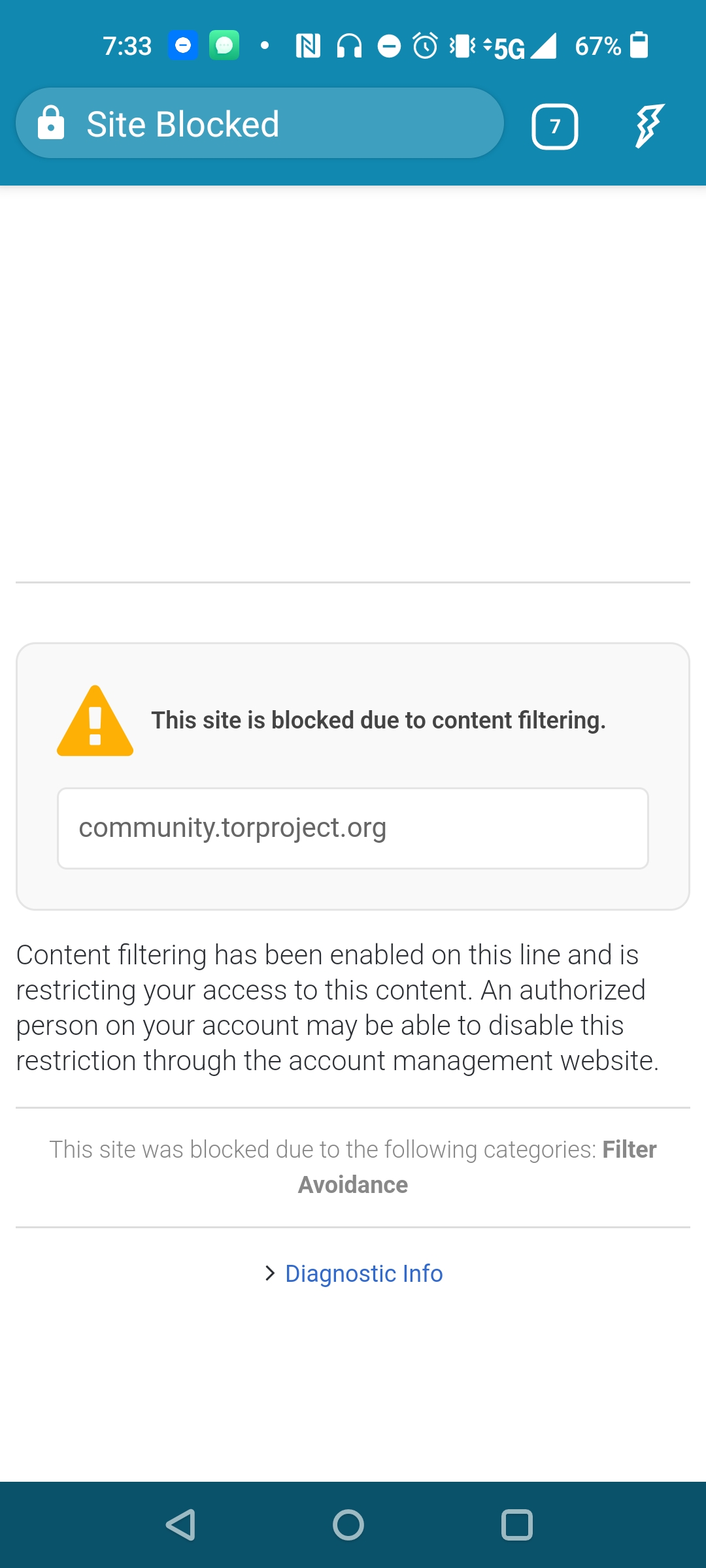Screen dimensions: 706x1568
Task: Tap the vibrate mode status icon
Action: point(463,46)
